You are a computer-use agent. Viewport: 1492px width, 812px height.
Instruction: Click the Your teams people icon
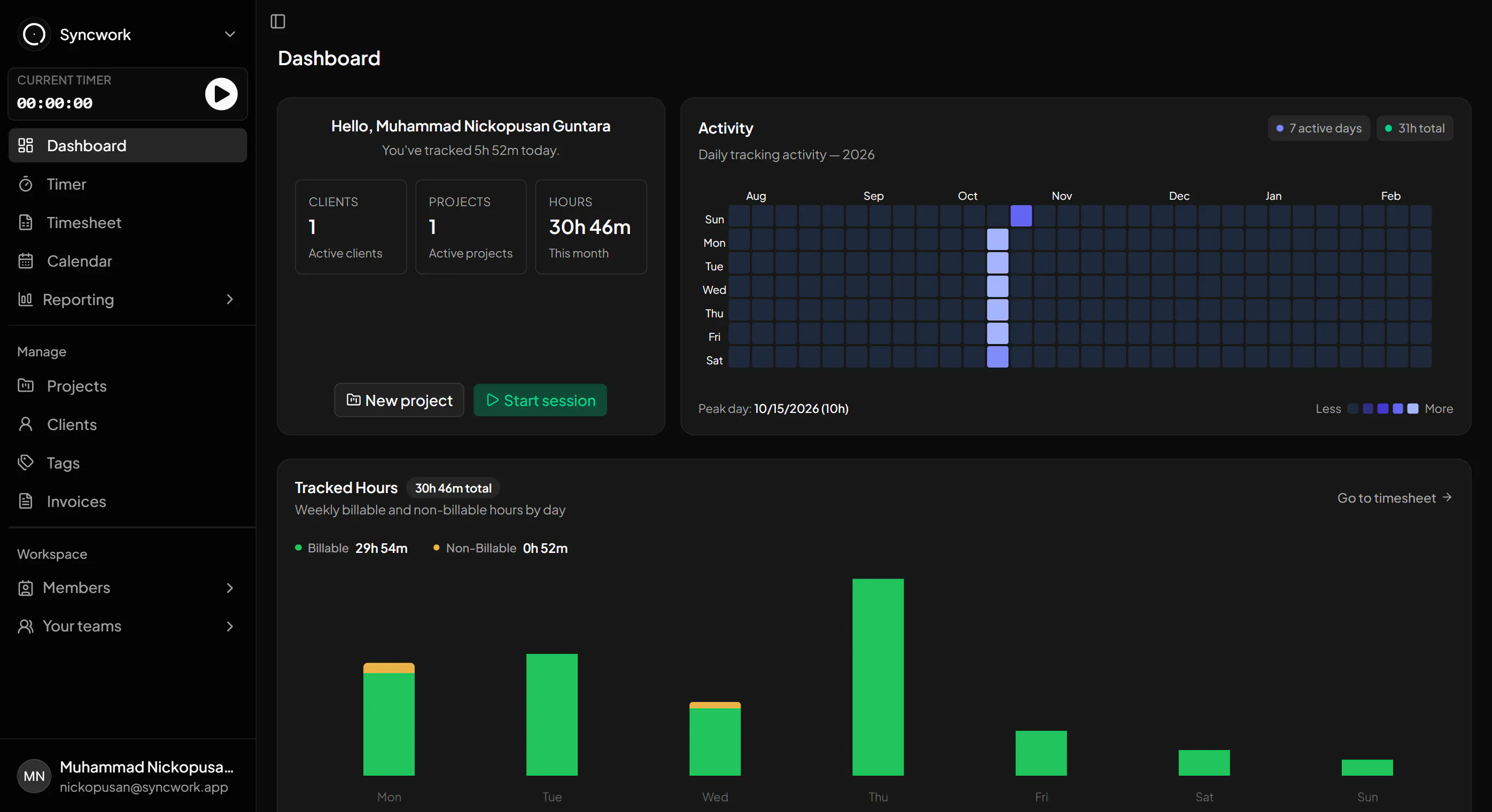point(26,626)
